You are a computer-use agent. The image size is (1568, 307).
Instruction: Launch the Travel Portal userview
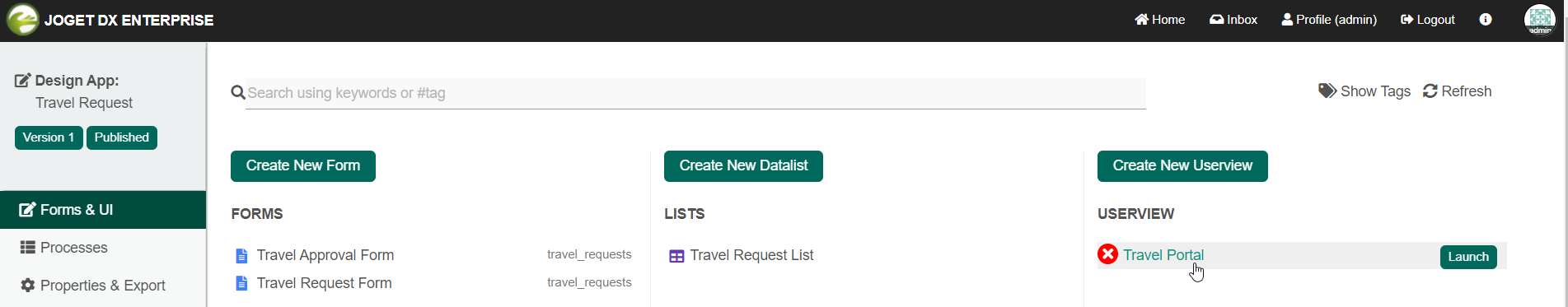(x=1468, y=257)
